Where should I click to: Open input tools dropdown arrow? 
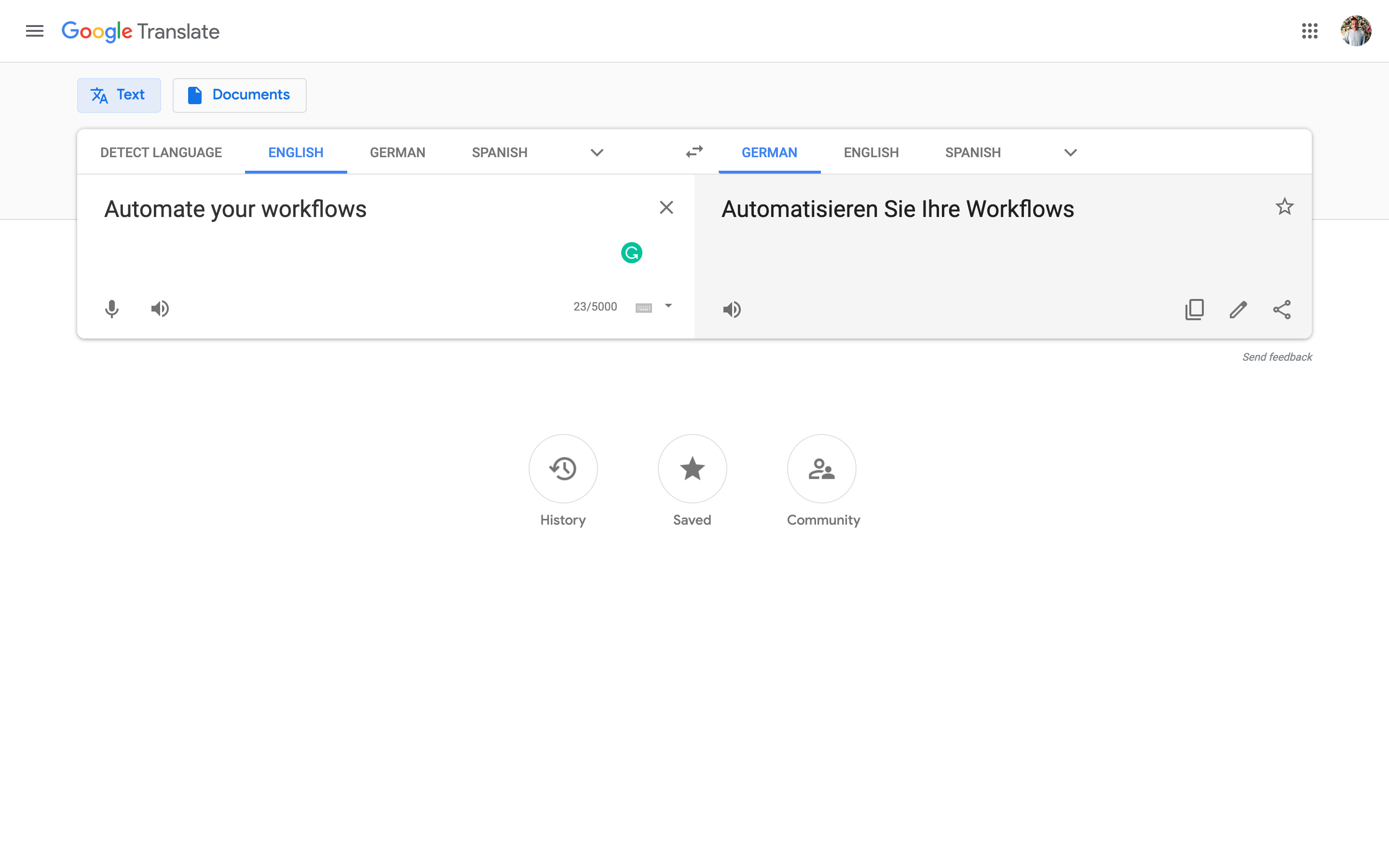668,306
